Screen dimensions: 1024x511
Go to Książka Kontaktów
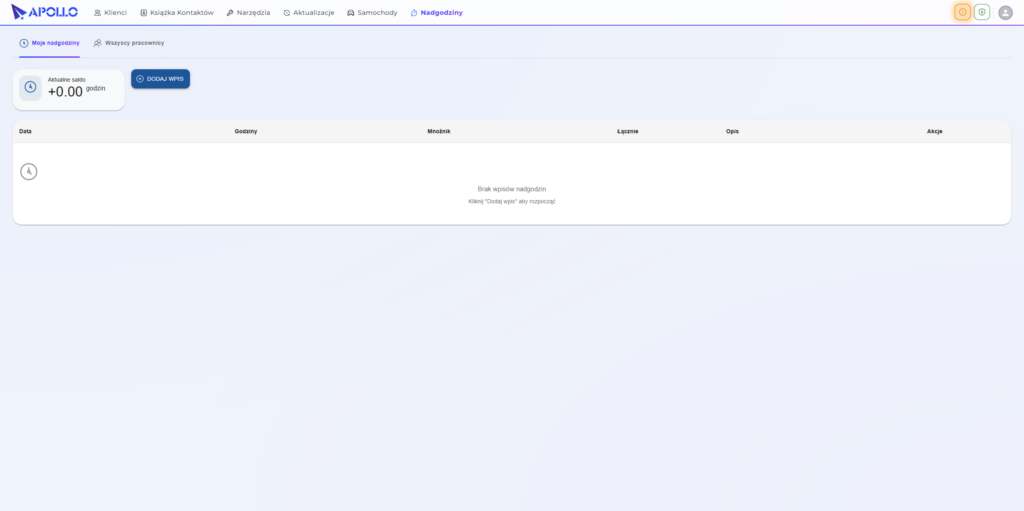point(177,12)
